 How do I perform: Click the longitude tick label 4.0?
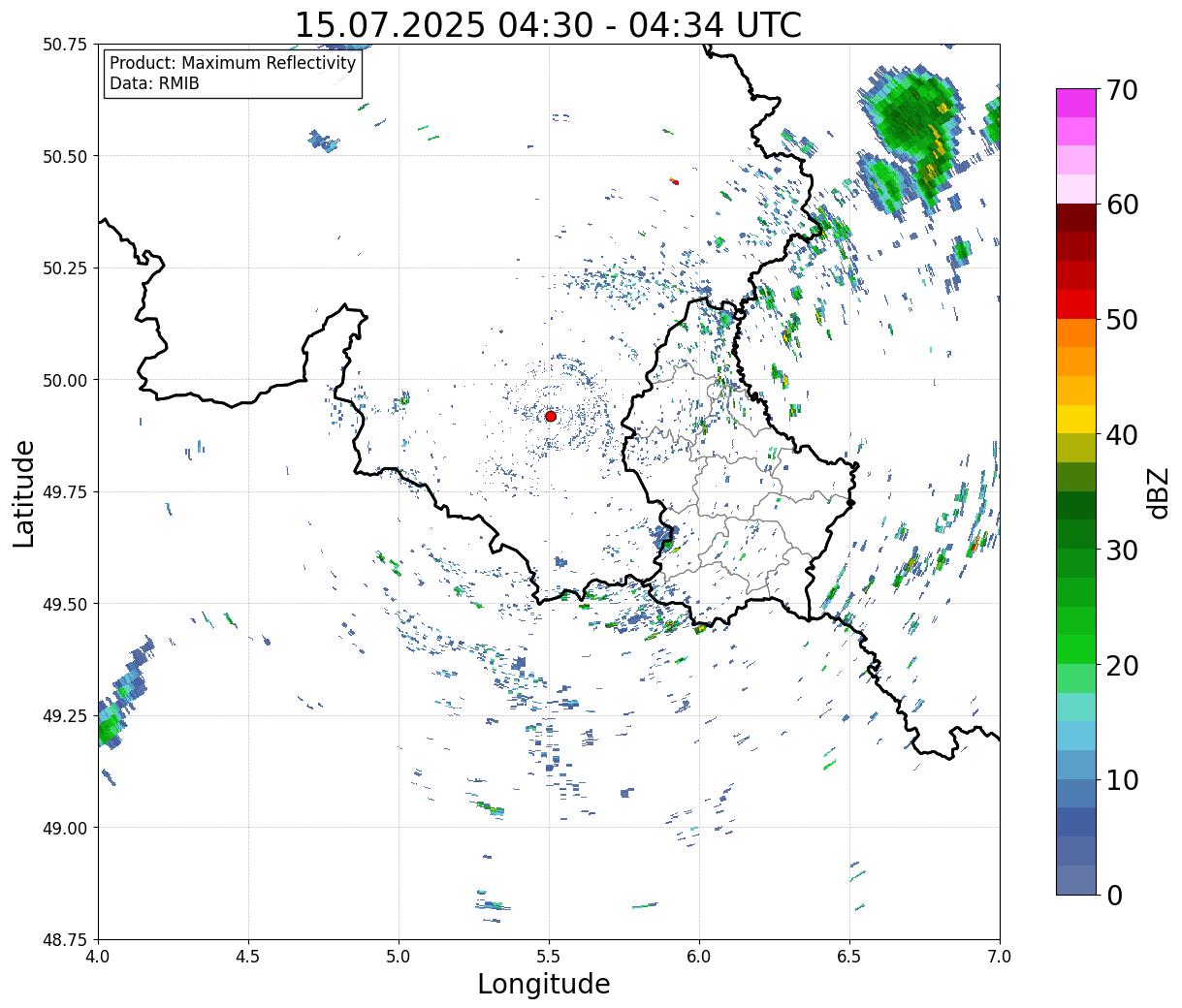pyautogui.click(x=98, y=956)
